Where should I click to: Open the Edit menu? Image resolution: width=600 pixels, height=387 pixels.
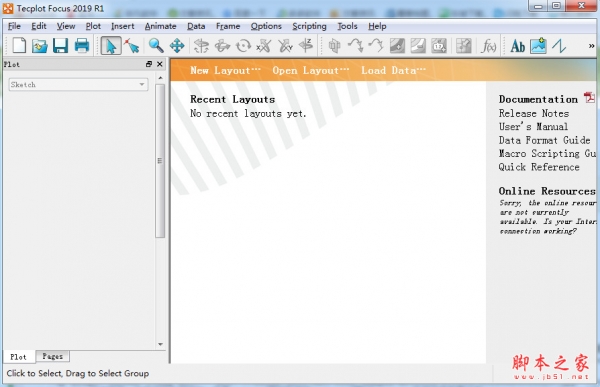[39, 26]
